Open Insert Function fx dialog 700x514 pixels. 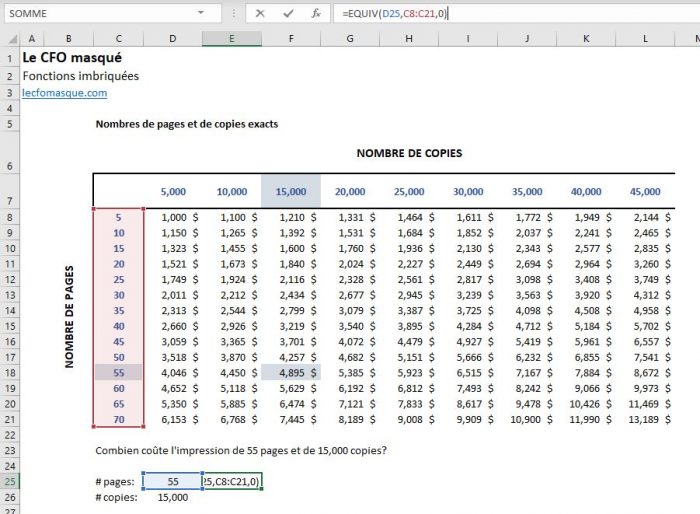316,13
